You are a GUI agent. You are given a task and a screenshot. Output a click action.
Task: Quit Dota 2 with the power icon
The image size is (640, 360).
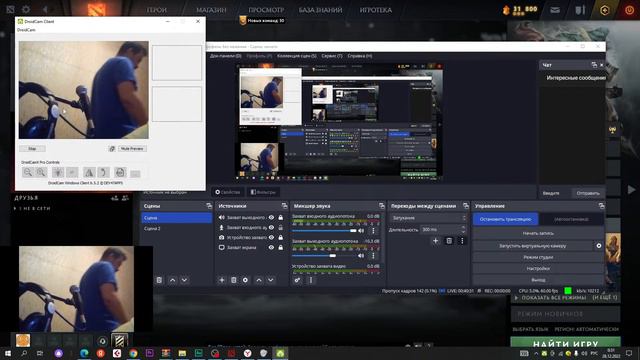click(x=629, y=10)
